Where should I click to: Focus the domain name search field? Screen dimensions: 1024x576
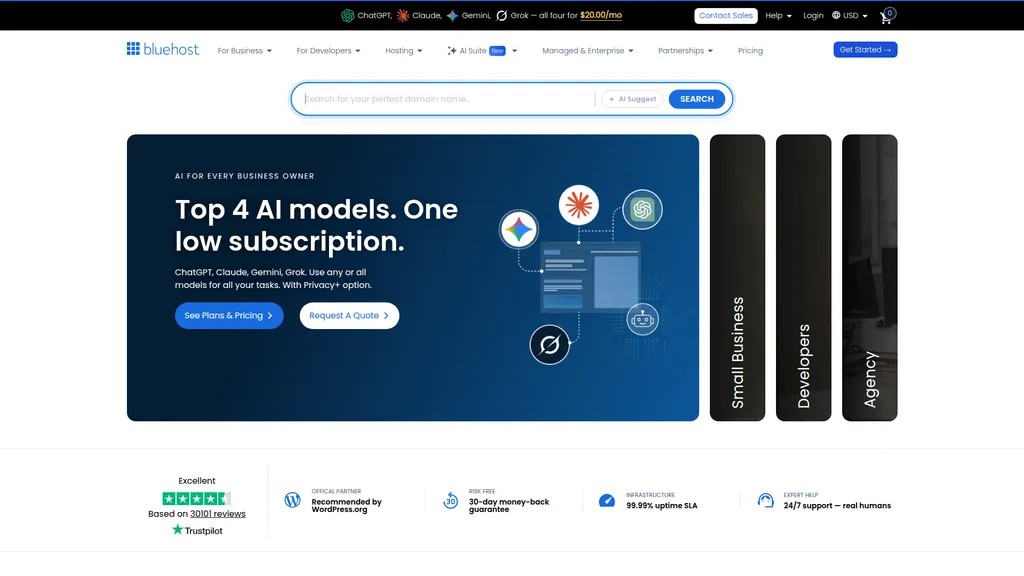pyautogui.click(x=448, y=99)
